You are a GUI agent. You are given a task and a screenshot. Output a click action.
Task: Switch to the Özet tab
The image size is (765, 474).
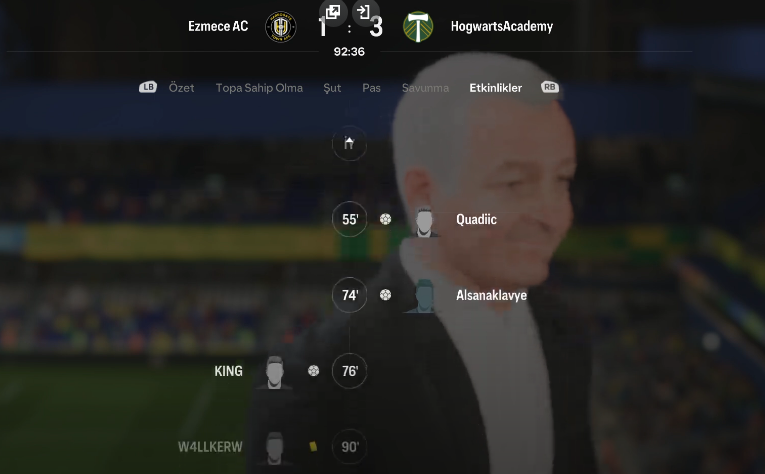click(181, 88)
